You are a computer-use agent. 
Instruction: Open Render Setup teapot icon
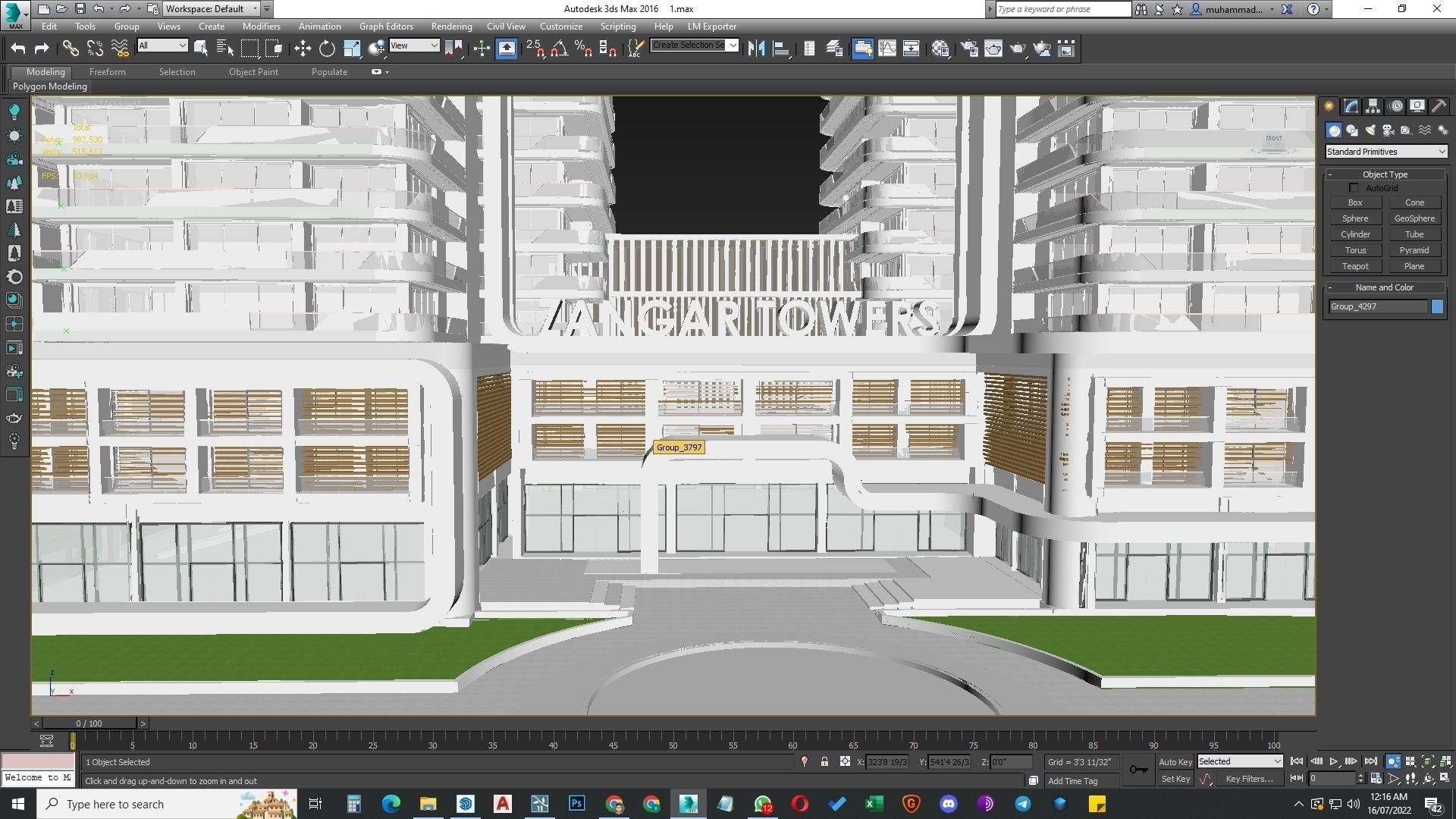point(969,49)
